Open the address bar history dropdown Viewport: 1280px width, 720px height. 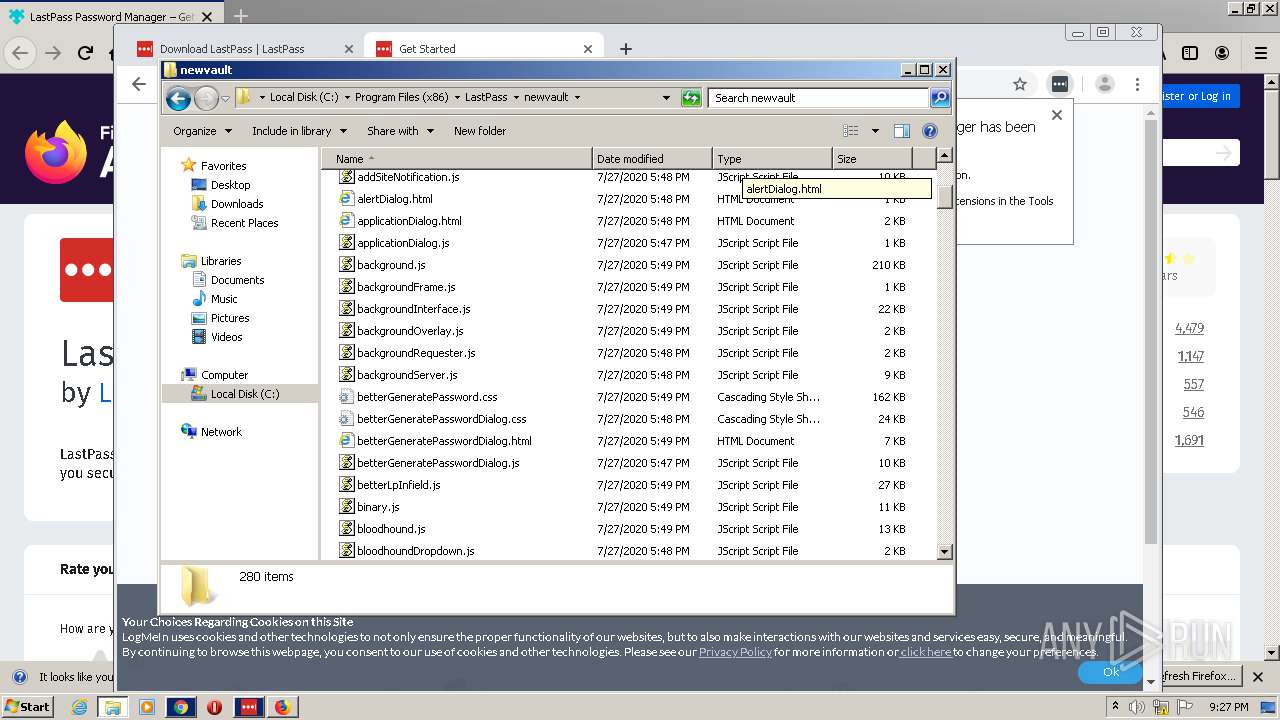[666, 98]
